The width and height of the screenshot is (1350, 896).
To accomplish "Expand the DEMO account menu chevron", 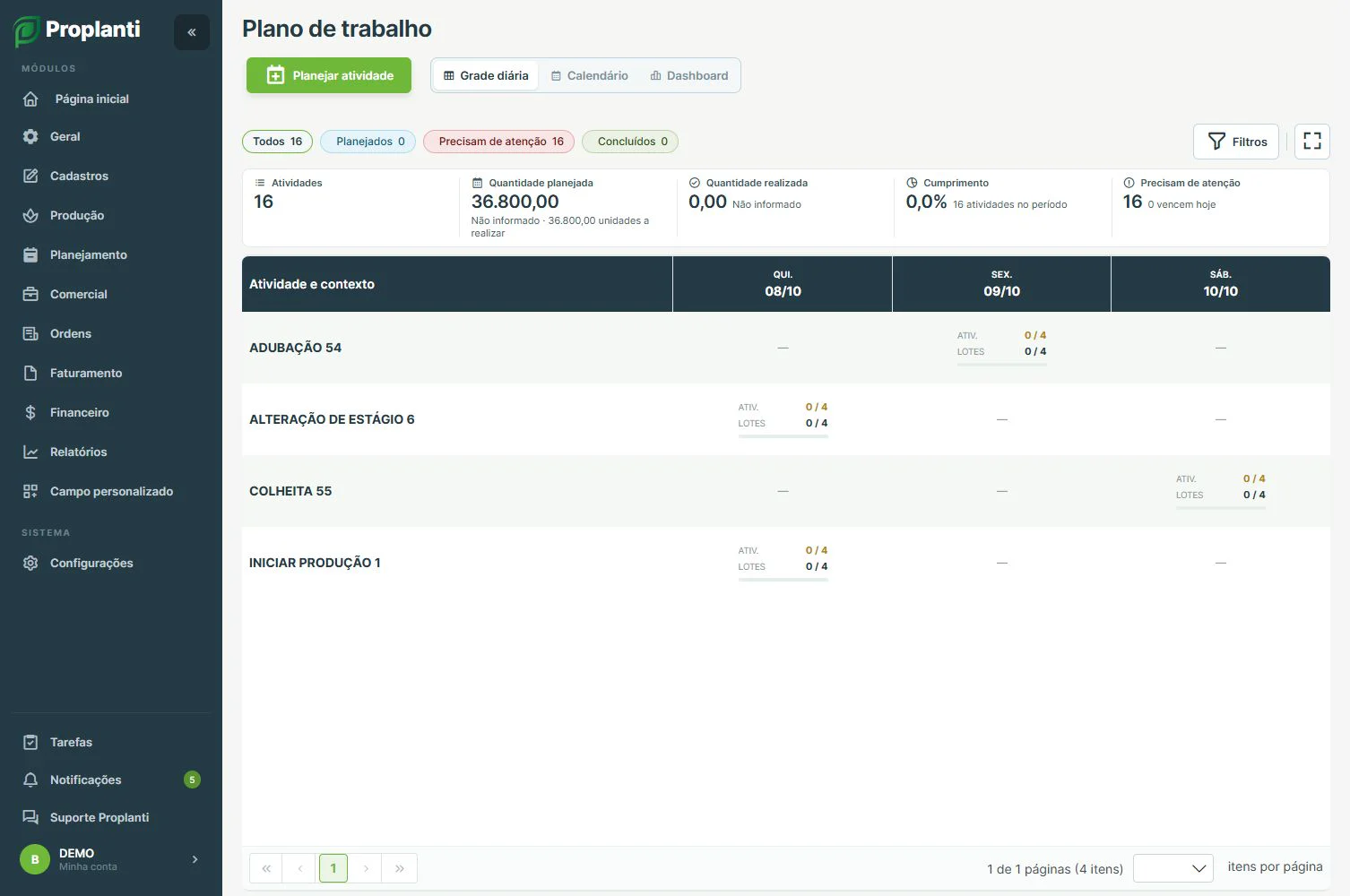I will click(195, 859).
